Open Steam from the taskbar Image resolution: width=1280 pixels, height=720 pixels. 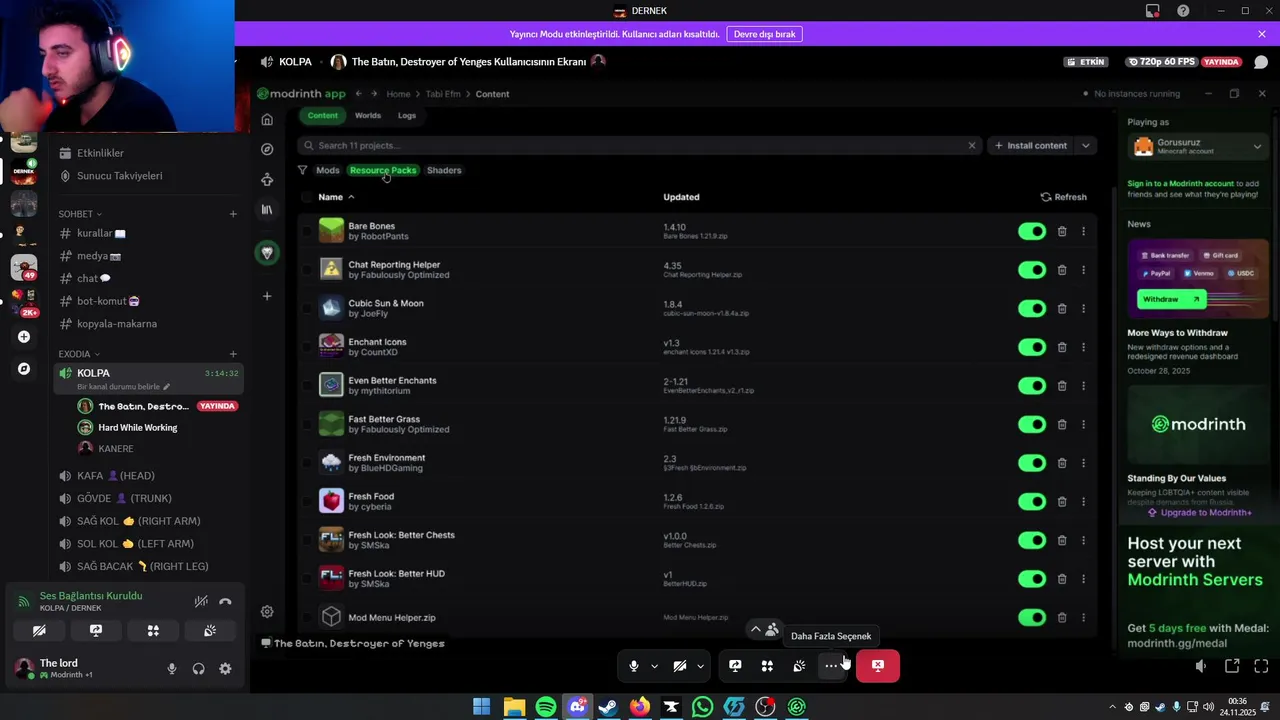click(608, 707)
